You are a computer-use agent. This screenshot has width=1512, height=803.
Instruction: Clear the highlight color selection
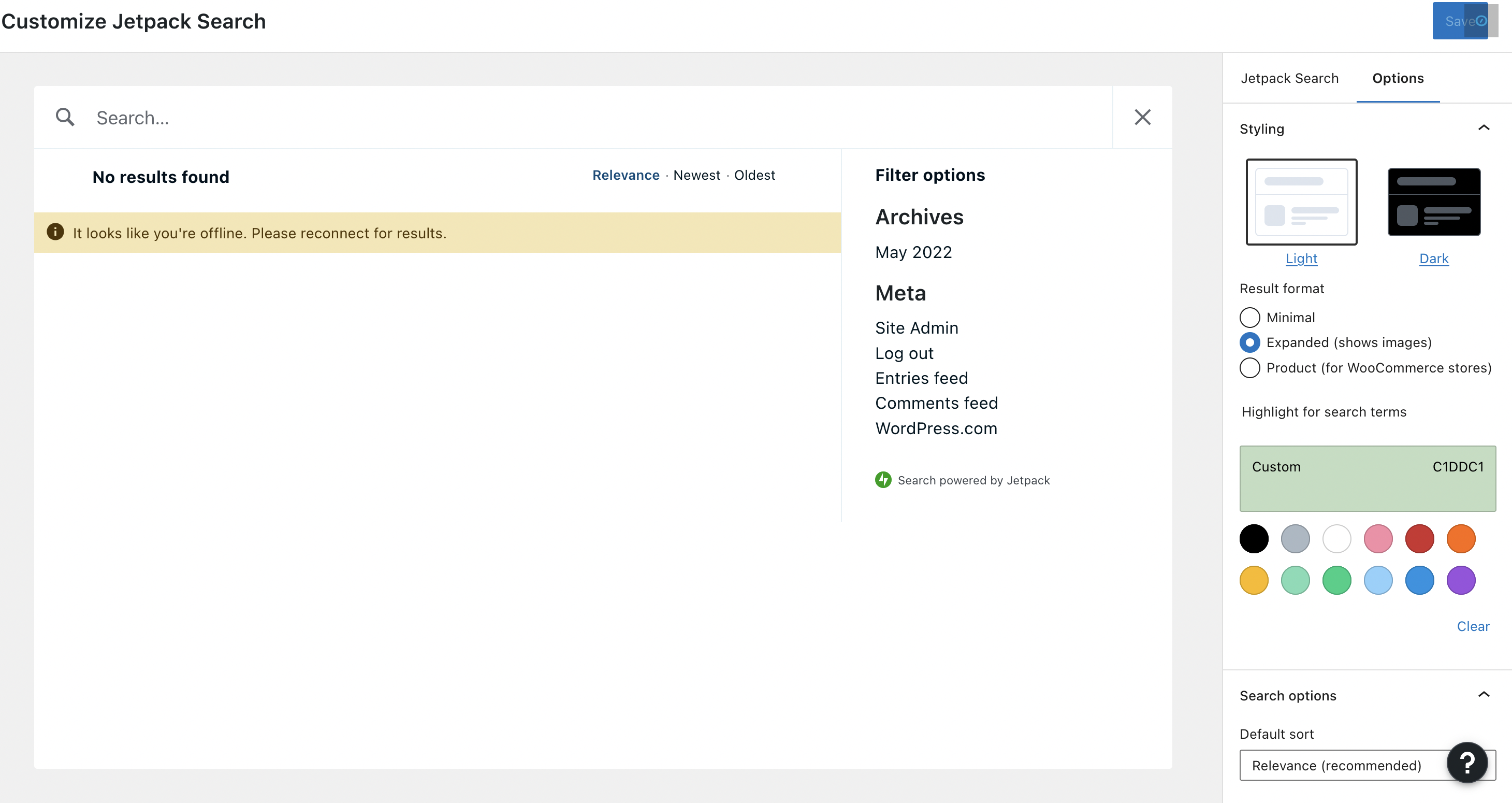pyautogui.click(x=1473, y=626)
